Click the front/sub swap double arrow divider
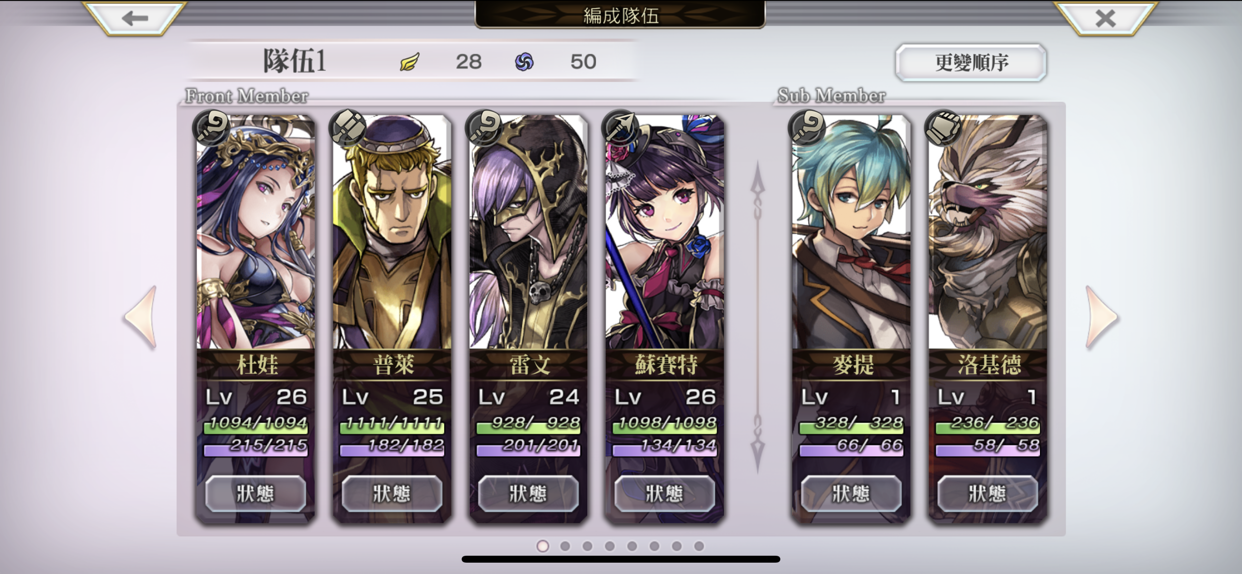1242x574 pixels. click(757, 317)
